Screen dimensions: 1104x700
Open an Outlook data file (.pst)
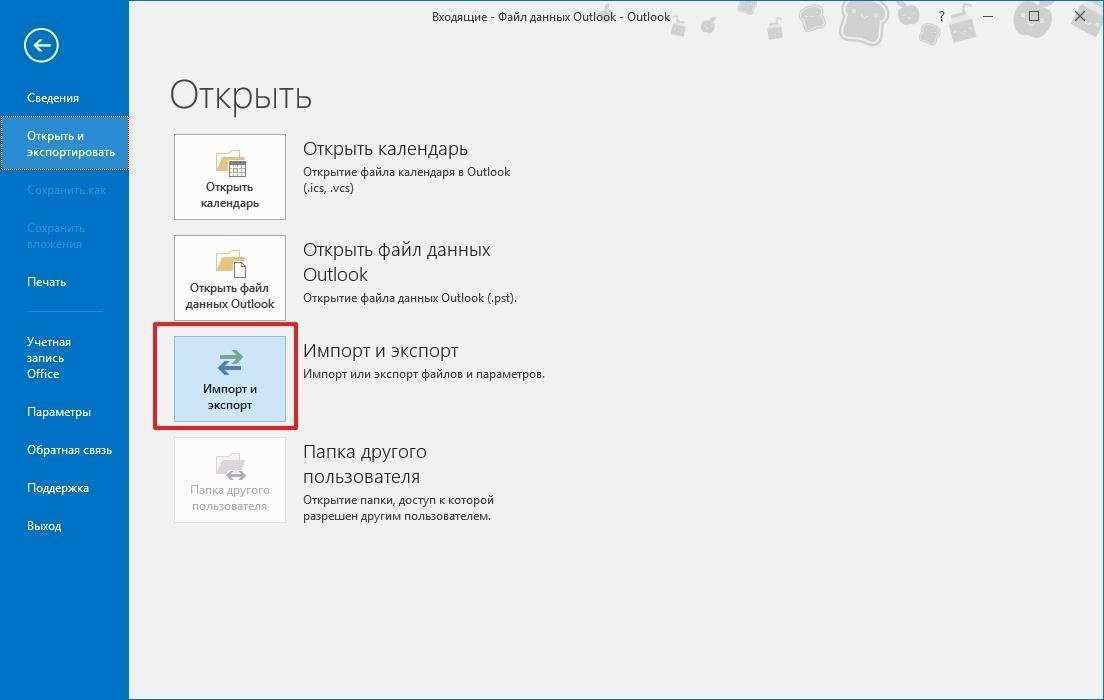pyautogui.click(x=229, y=277)
